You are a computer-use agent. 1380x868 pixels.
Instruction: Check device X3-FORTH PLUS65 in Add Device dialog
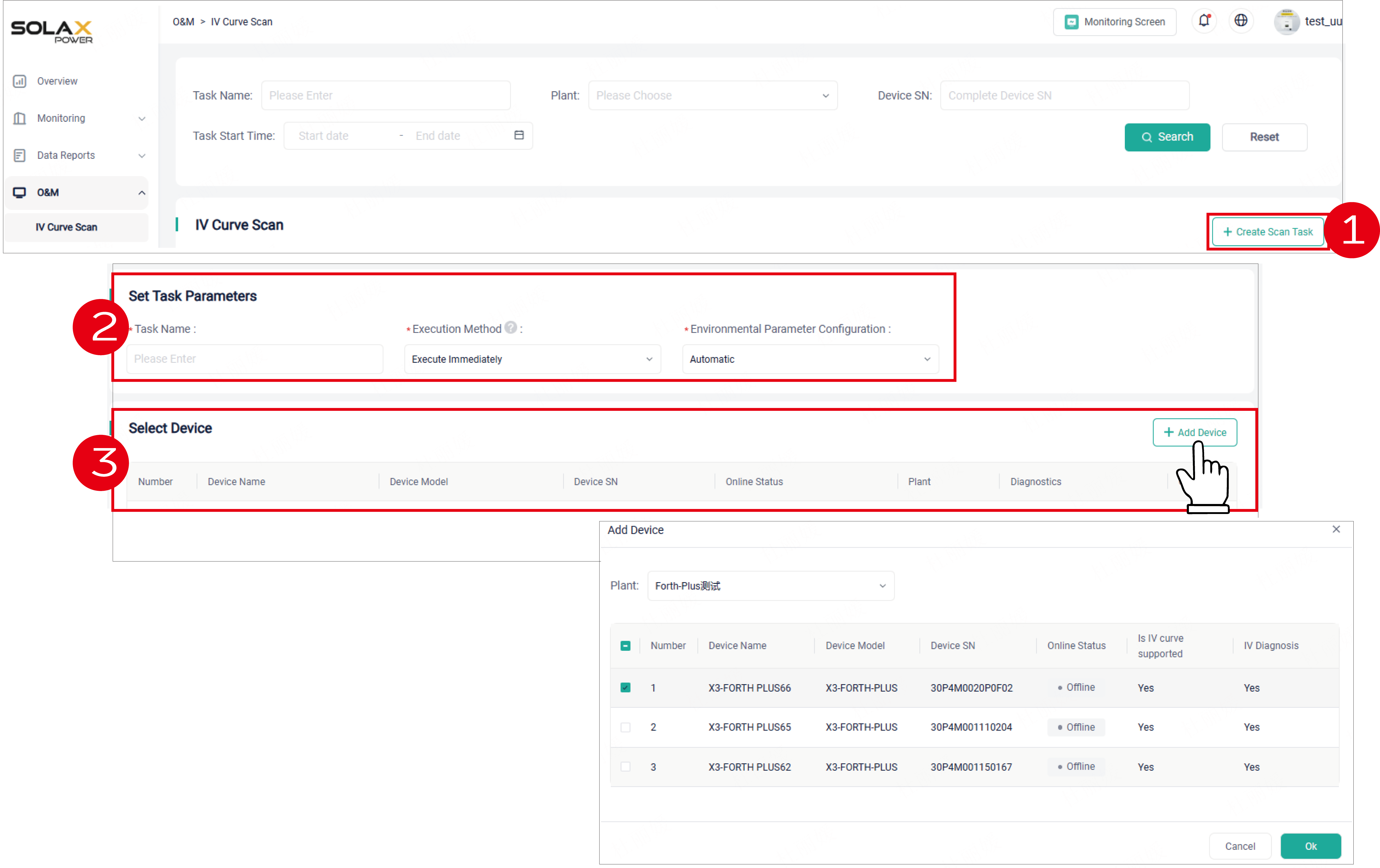point(625,727)
